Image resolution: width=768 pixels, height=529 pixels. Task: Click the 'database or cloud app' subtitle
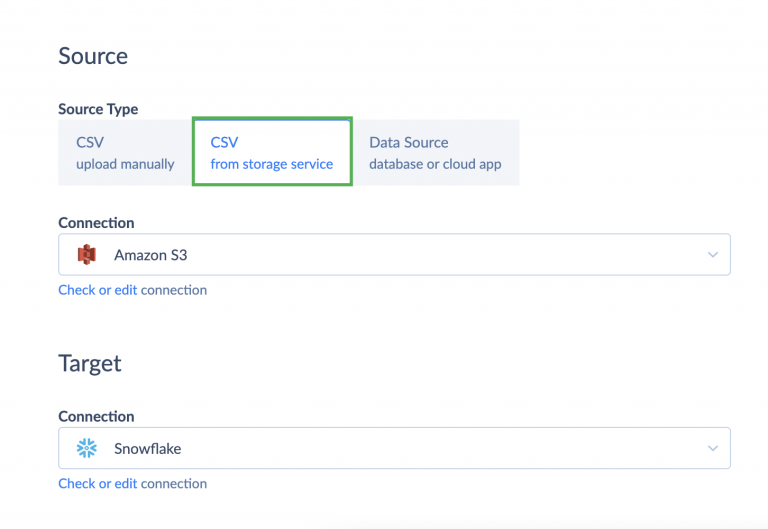pos(435,164)
